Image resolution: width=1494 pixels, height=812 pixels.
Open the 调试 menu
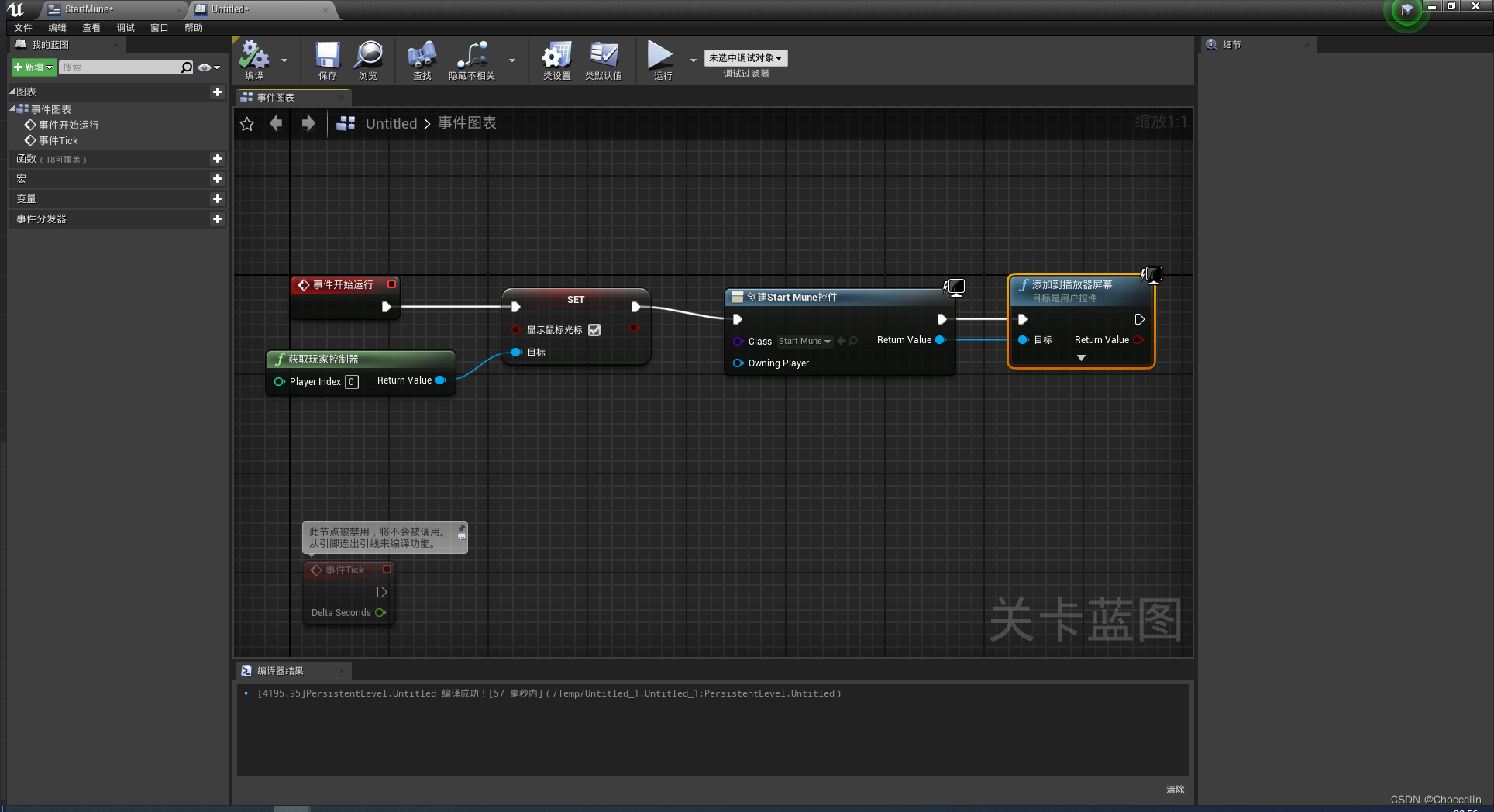[126, 28]
